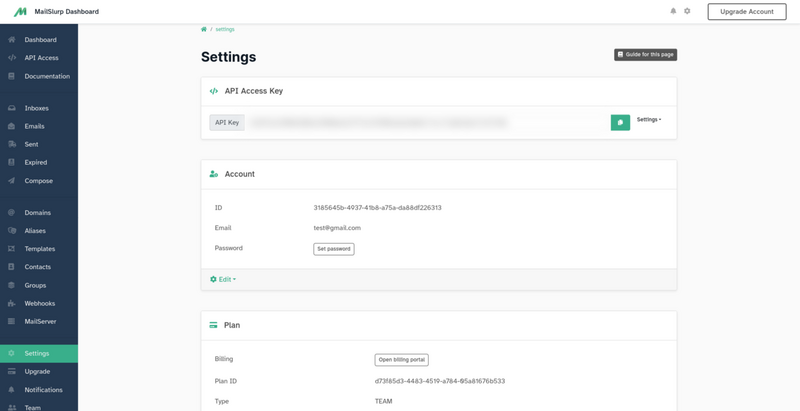
Task: Open the notifications bell in header
Action: pos(673,11)
